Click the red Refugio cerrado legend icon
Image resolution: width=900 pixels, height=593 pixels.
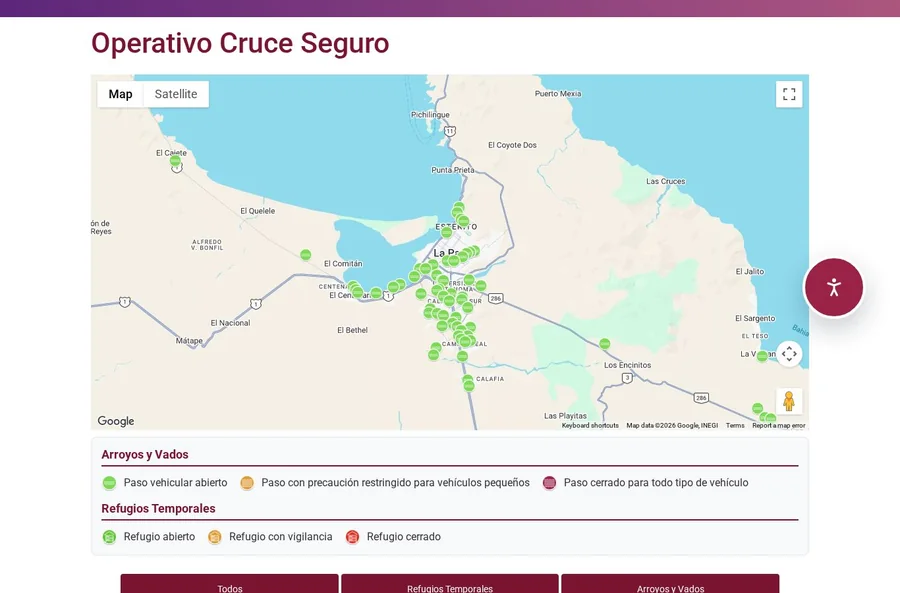[352, 537]
